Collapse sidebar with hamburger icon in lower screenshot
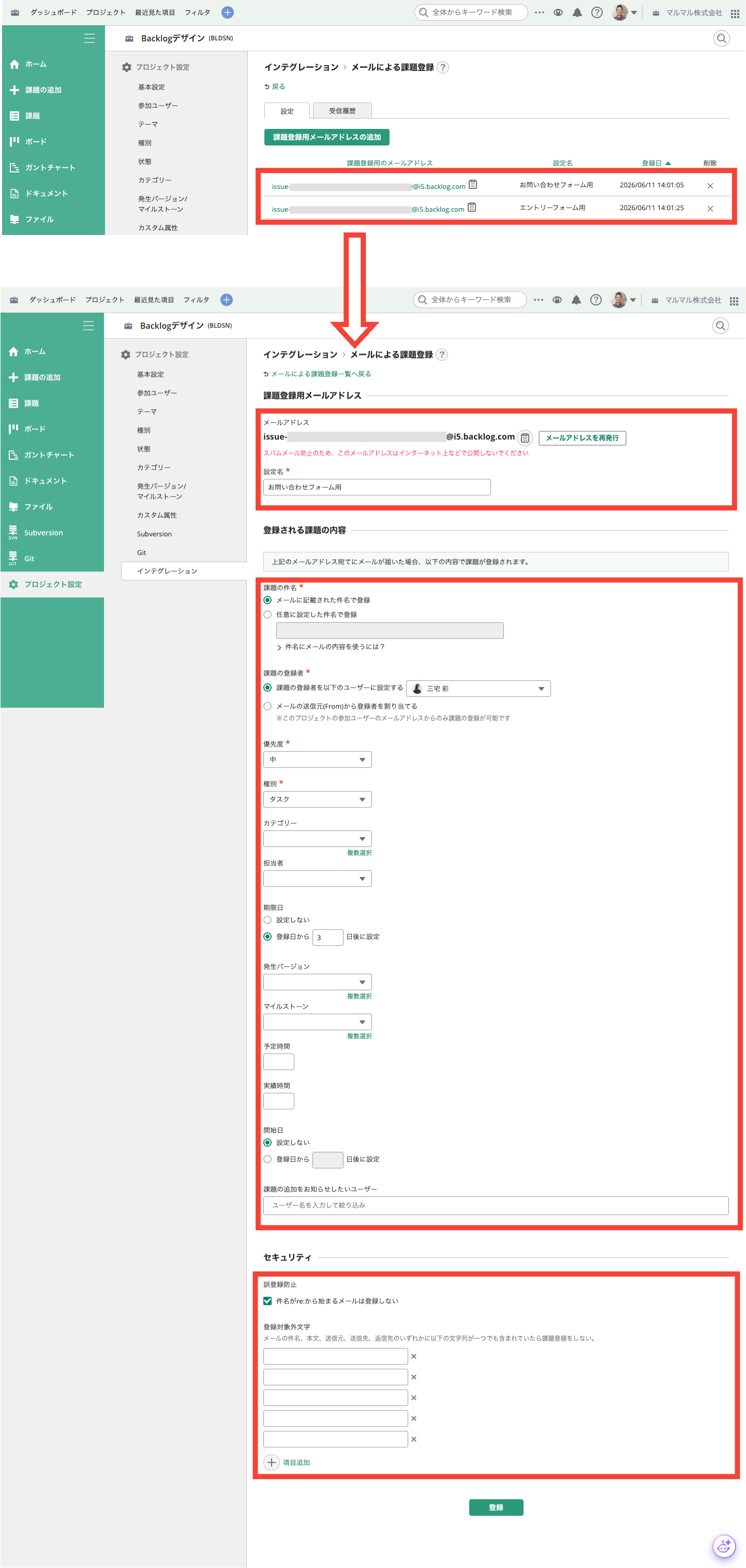This screenshot has height=1568, width=746. pyautogui.click(x=88, y=326)
